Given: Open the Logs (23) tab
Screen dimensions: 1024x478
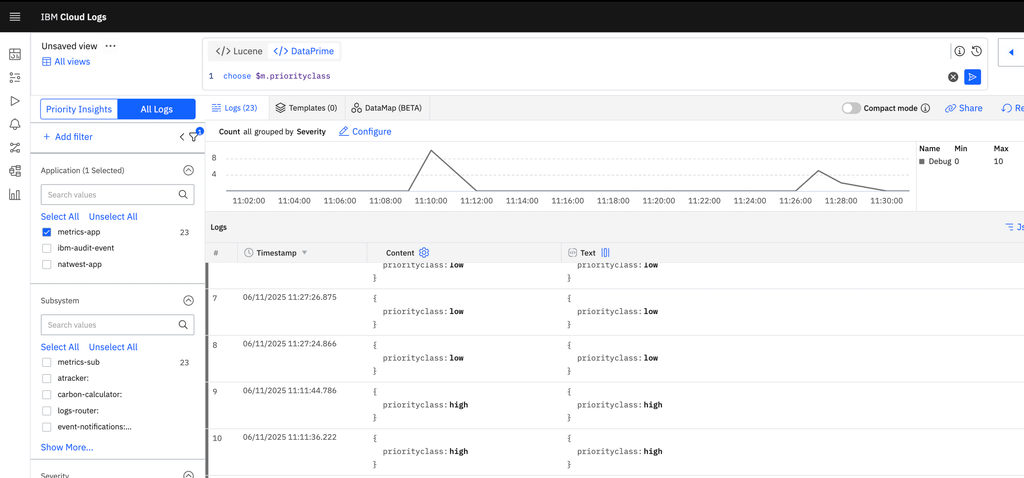Looking at the screenshot, I should [x=235, y=108].
